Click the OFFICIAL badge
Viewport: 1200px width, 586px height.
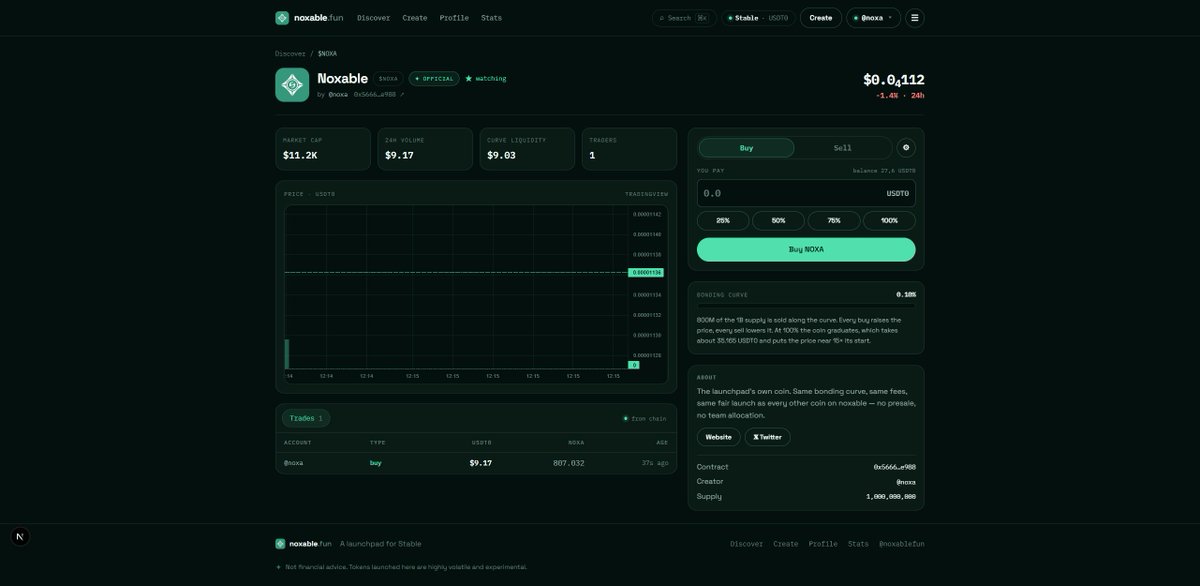coord(434,78)
